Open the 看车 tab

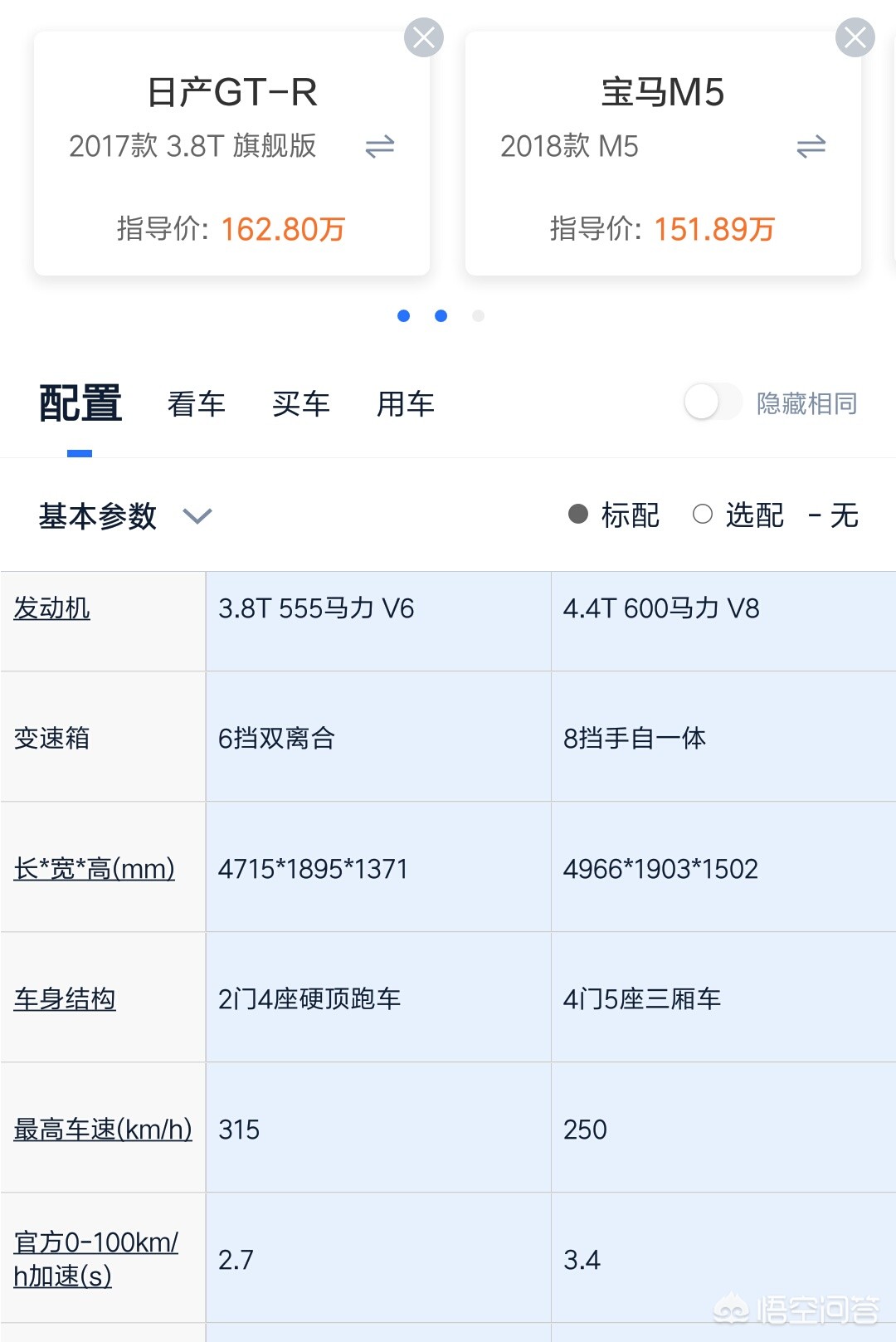(197, 404)
